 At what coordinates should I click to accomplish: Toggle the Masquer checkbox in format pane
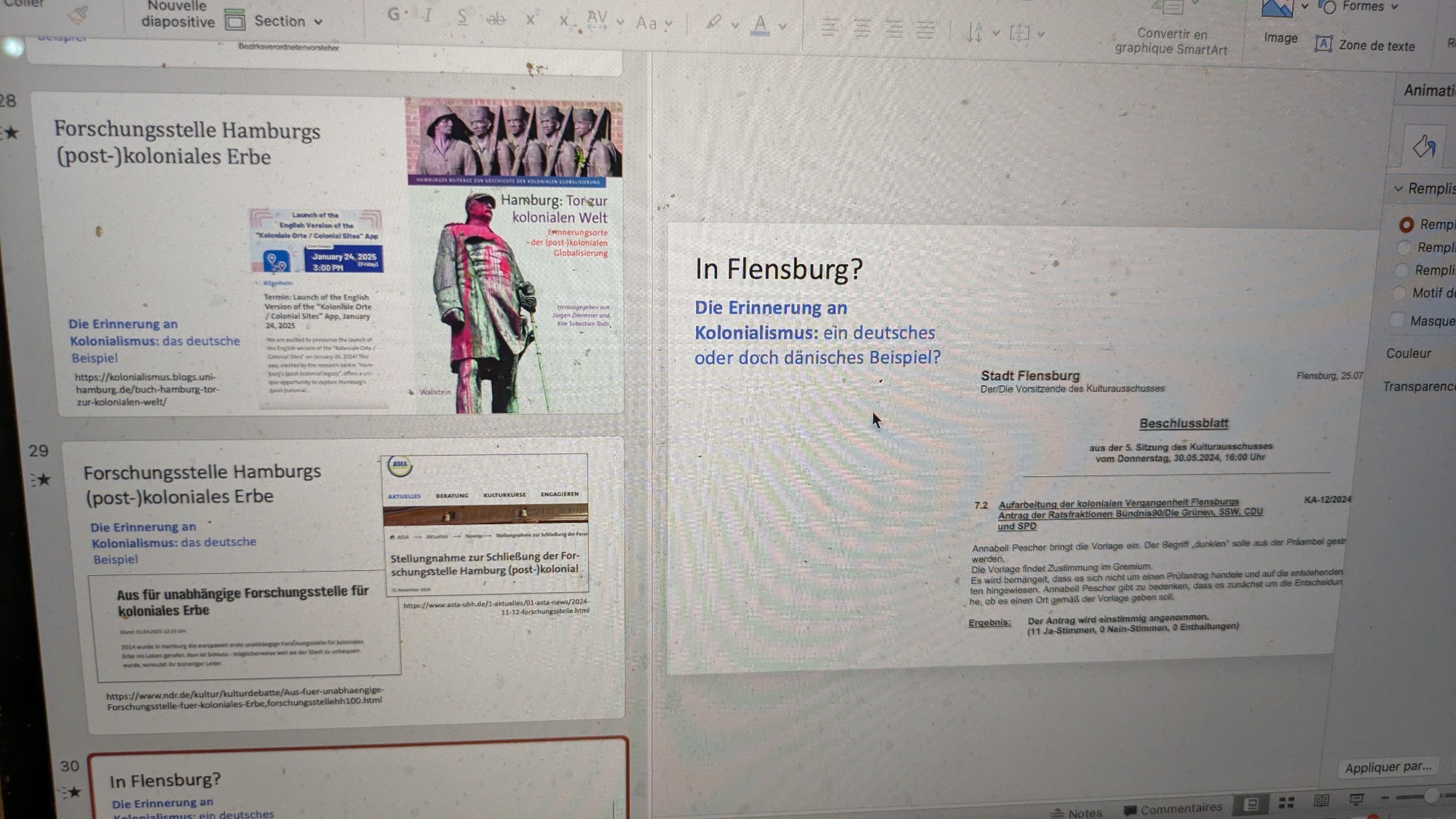(1396, 320)
